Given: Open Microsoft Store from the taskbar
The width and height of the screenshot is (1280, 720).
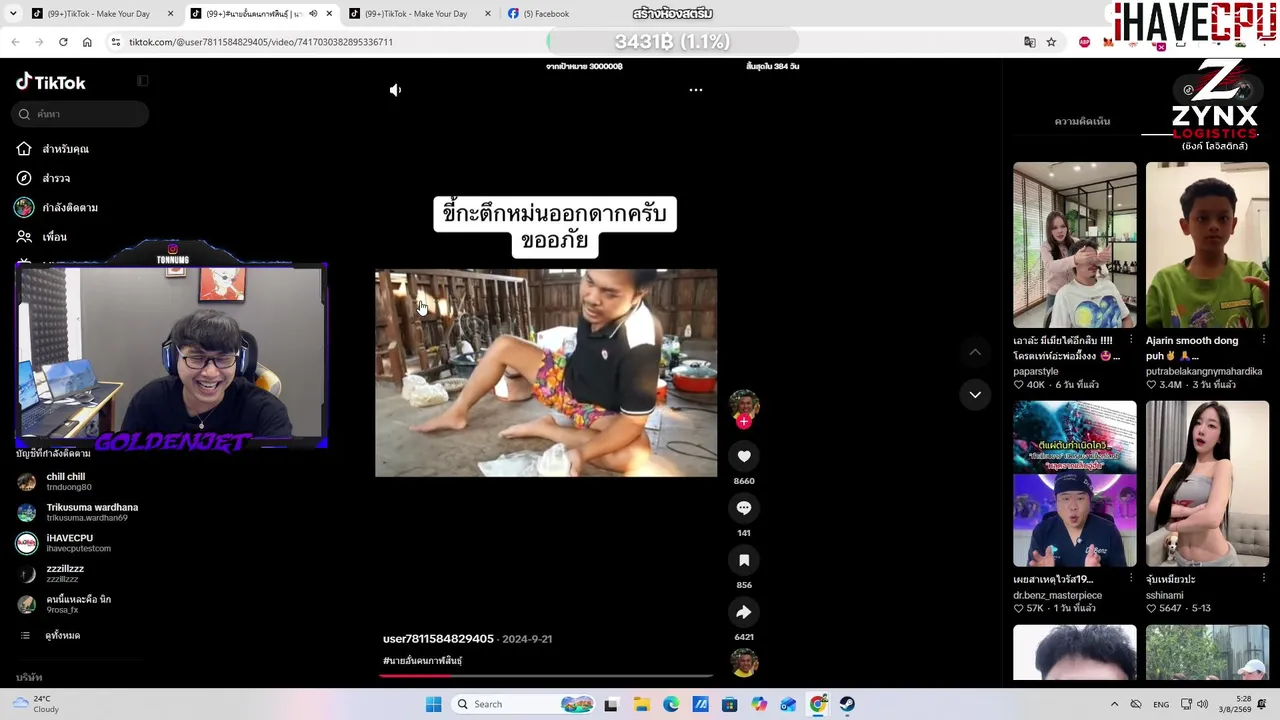Looking at the screenshot, I should click(x=730, y=704).
